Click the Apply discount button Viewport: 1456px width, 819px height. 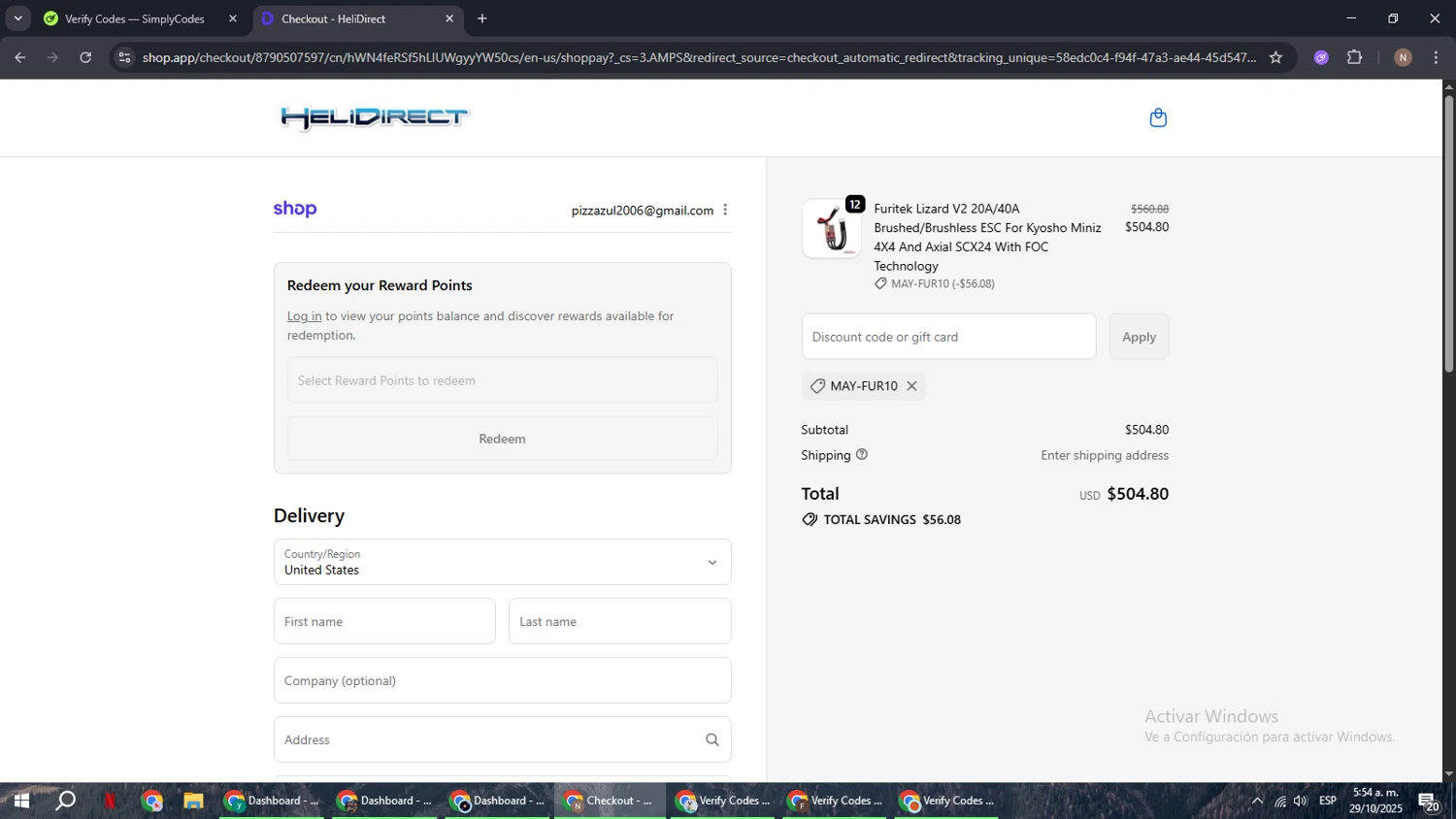pos(1139,337)
